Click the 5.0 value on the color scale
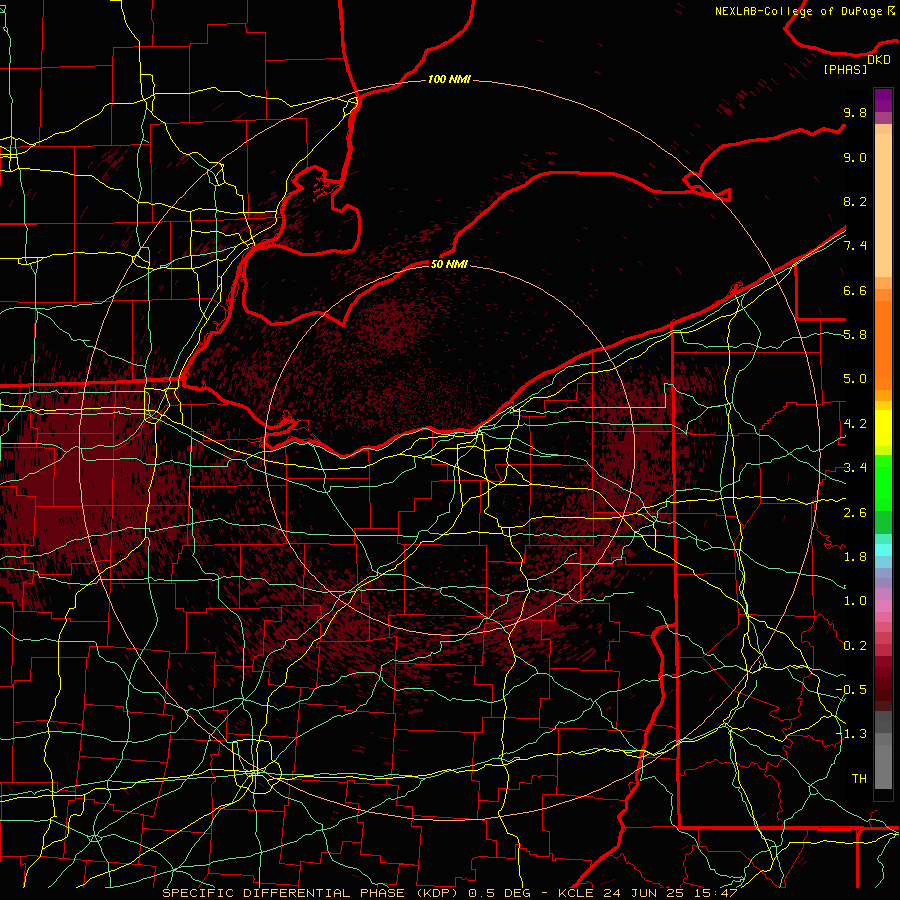The image size is (900, 900). 855,379
